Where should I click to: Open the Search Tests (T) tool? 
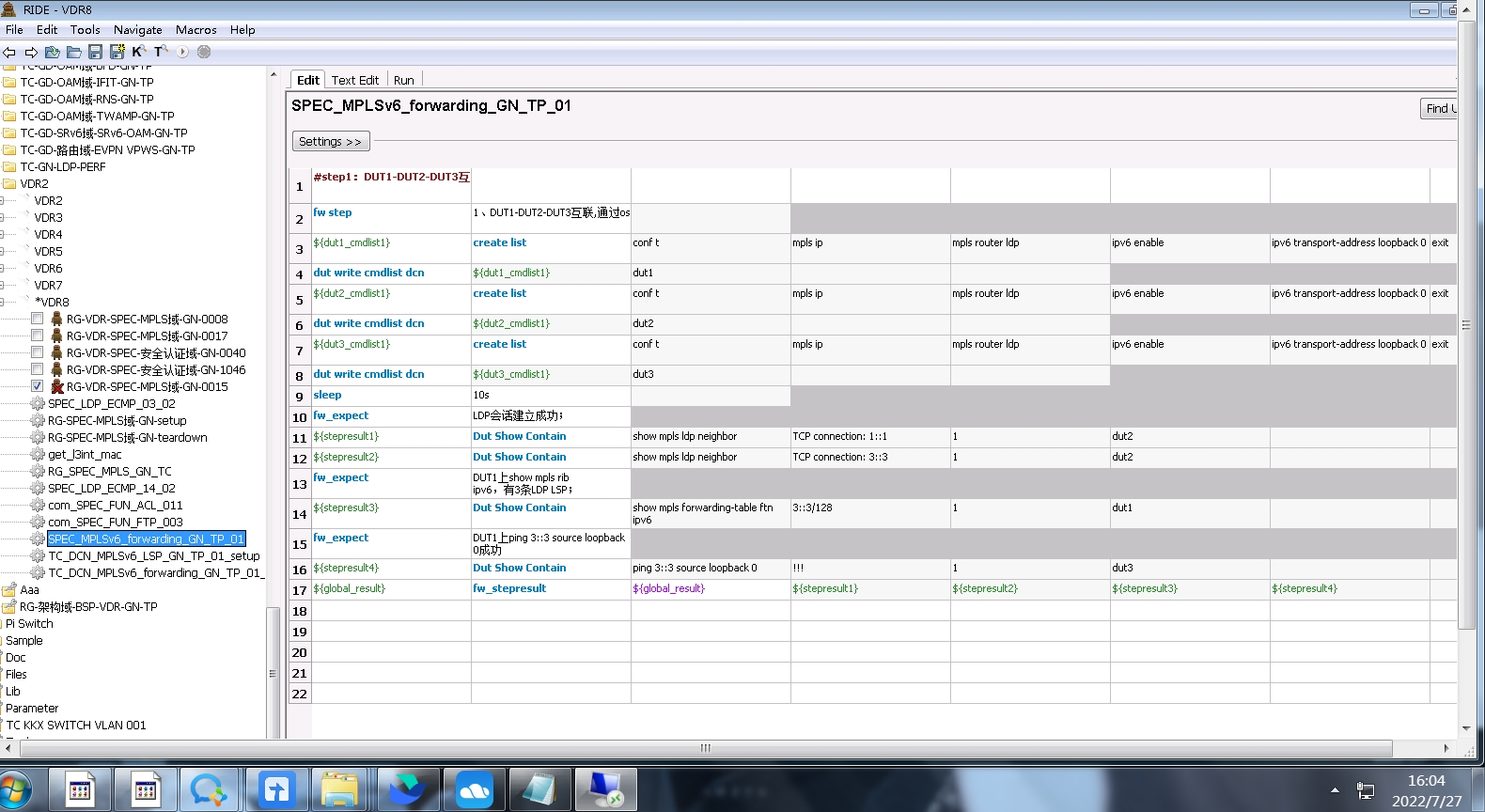tap(160, 52)
